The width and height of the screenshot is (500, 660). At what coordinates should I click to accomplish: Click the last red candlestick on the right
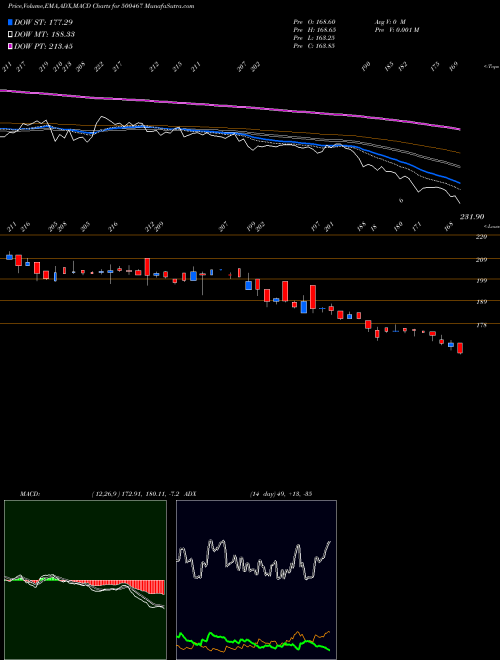click(x=460, y=348)
